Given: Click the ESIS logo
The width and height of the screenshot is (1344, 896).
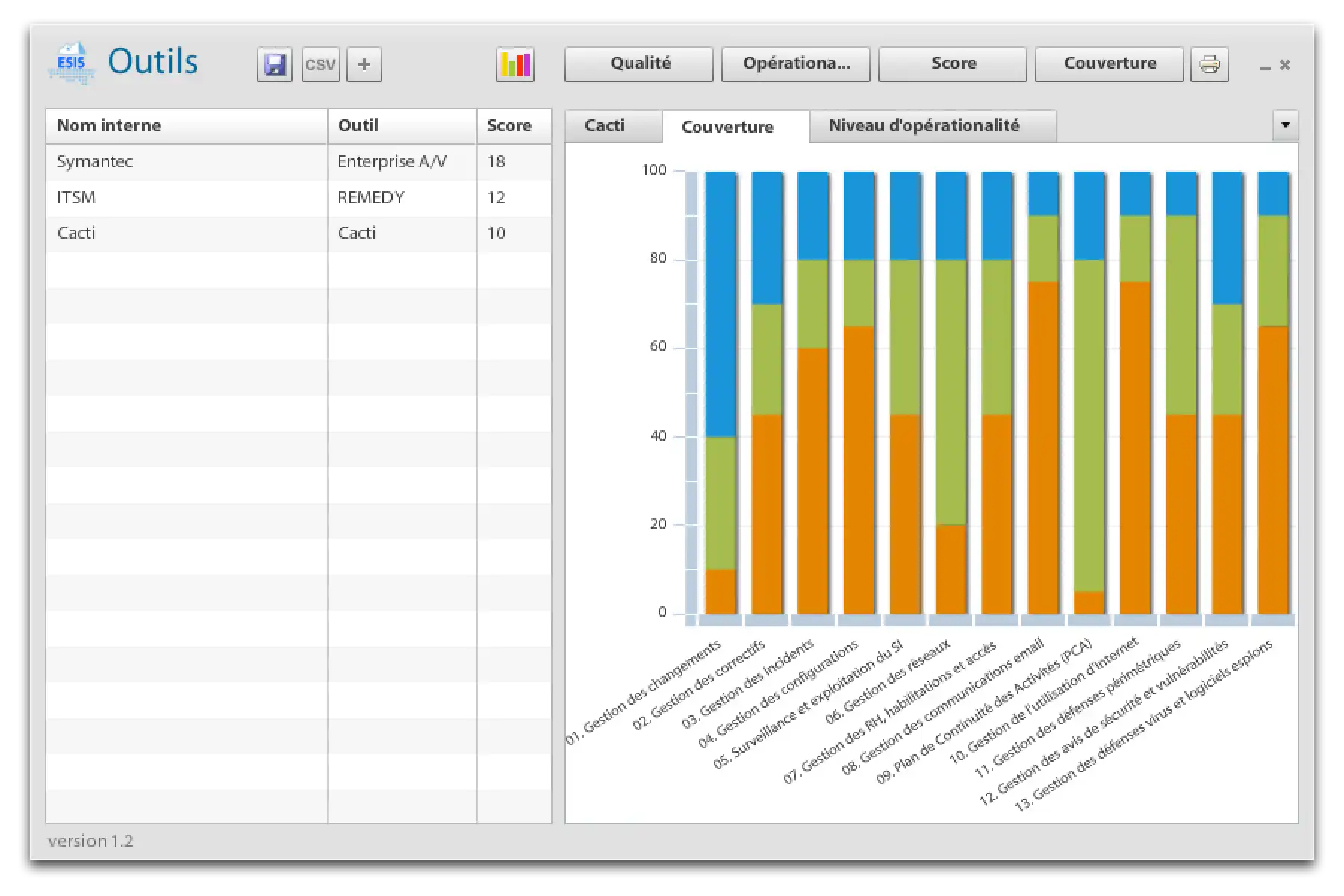Looking at the screenshot, I should (72, 63).
